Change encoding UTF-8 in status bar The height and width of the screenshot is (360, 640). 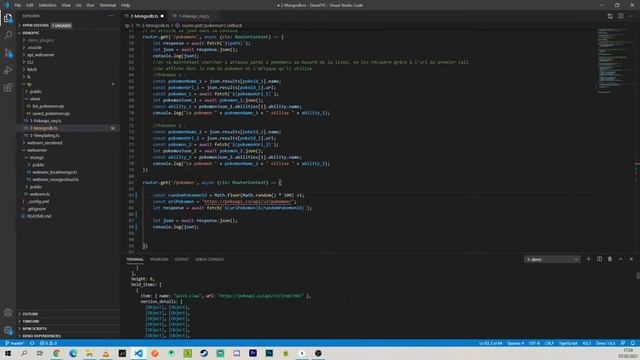click(x=534, y=343)
